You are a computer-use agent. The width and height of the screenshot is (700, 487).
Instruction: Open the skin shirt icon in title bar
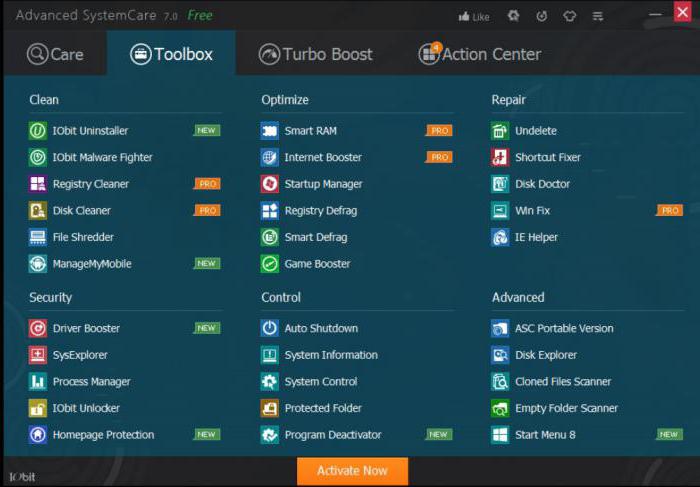pos(569,17)
